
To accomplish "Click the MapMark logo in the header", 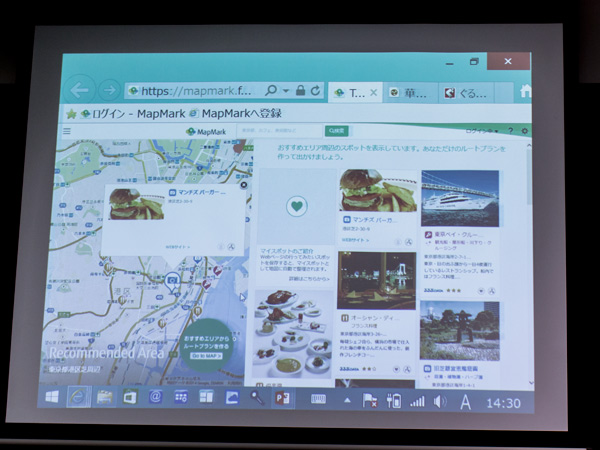I will [207, 132].
